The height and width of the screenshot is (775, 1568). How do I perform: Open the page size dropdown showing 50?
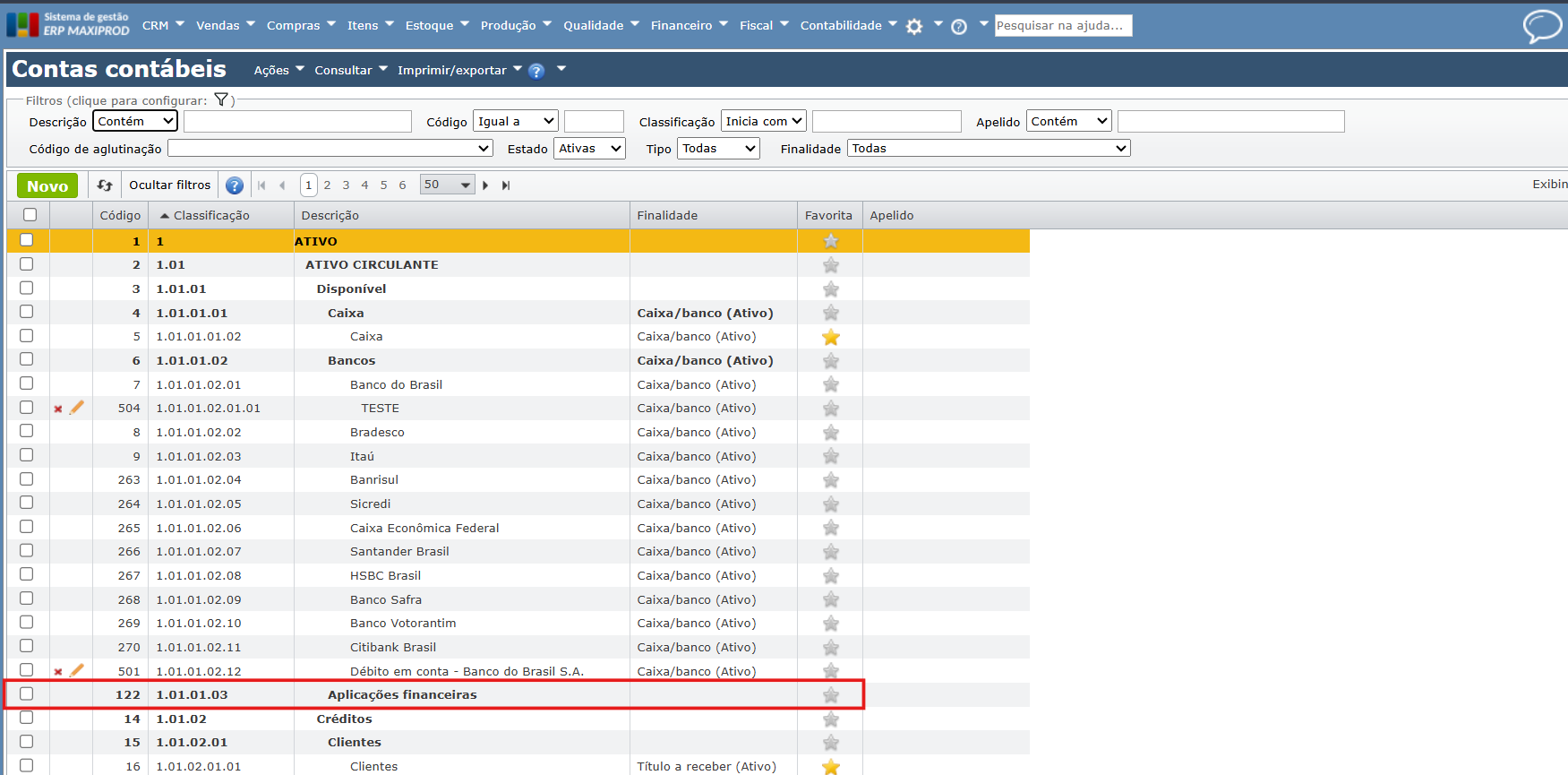pyautogui.click(x=447, y=185)
